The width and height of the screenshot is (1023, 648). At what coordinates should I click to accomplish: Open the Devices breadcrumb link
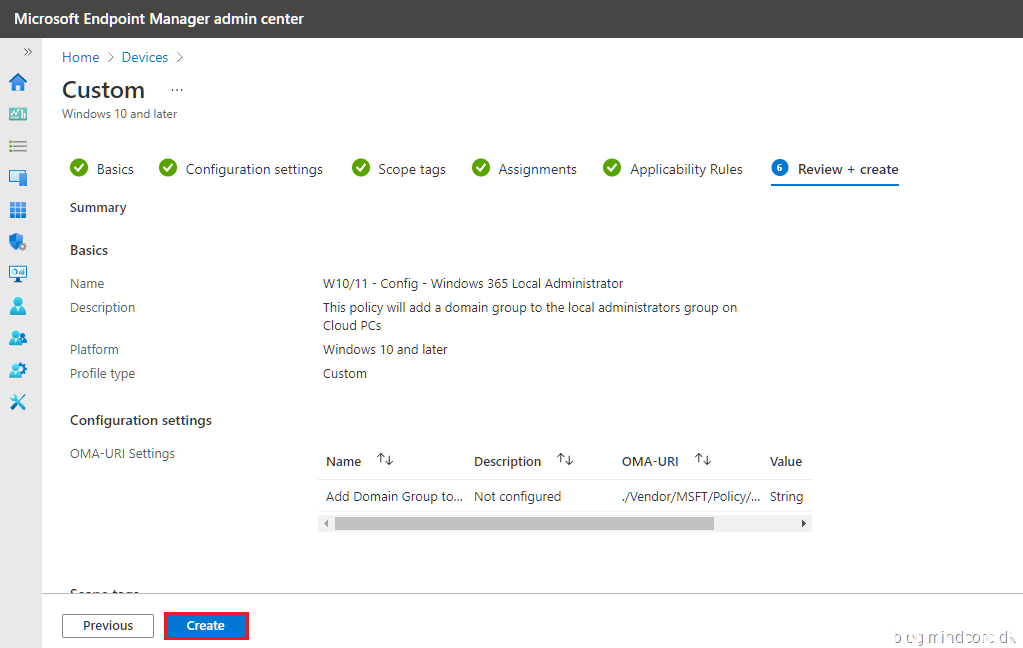pyautogui.click(x=144, y=57)
